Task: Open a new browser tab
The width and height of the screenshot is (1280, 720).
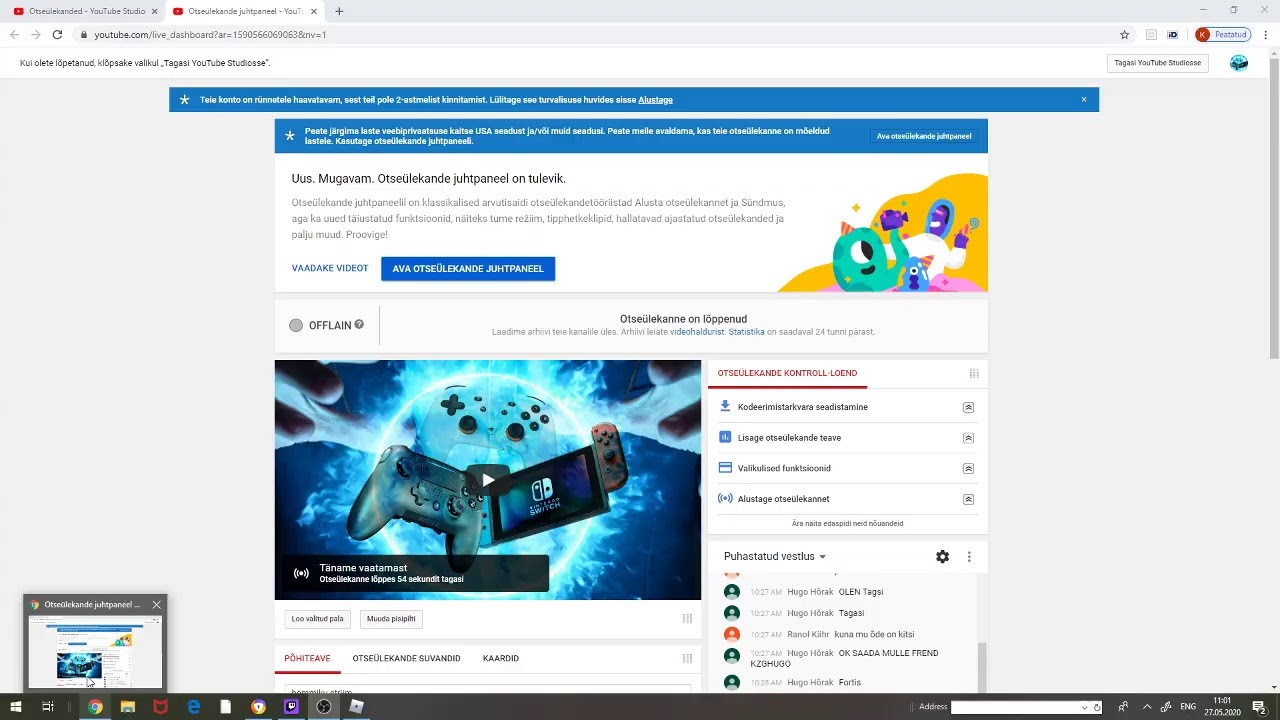Action: (339, 11)
